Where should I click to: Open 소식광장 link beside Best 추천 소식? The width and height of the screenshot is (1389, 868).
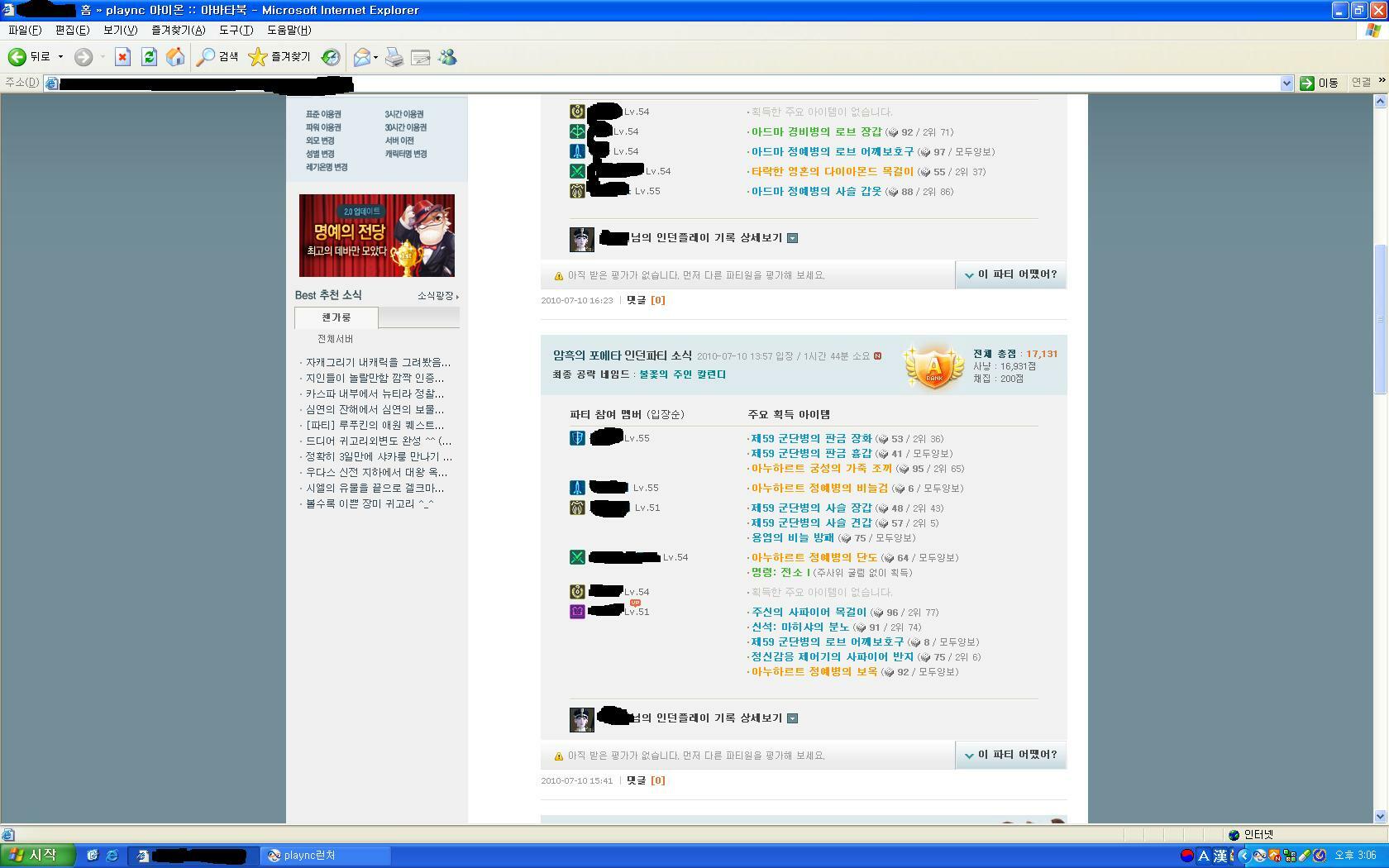437,296
